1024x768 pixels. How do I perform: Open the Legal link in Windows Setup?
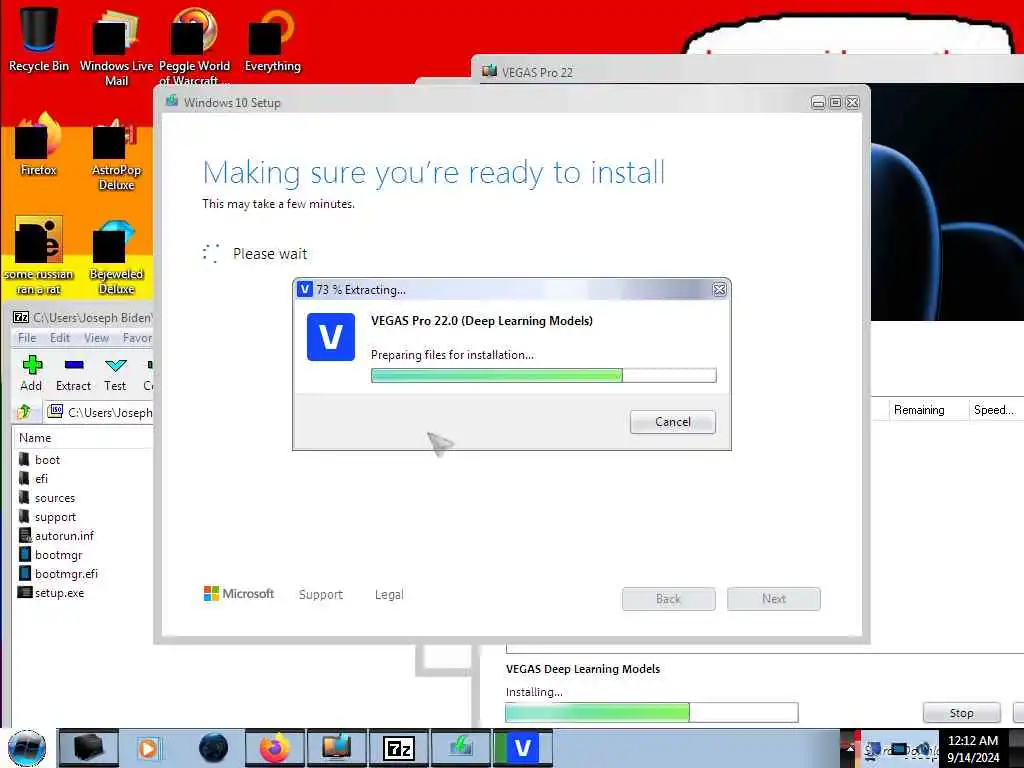389,594
